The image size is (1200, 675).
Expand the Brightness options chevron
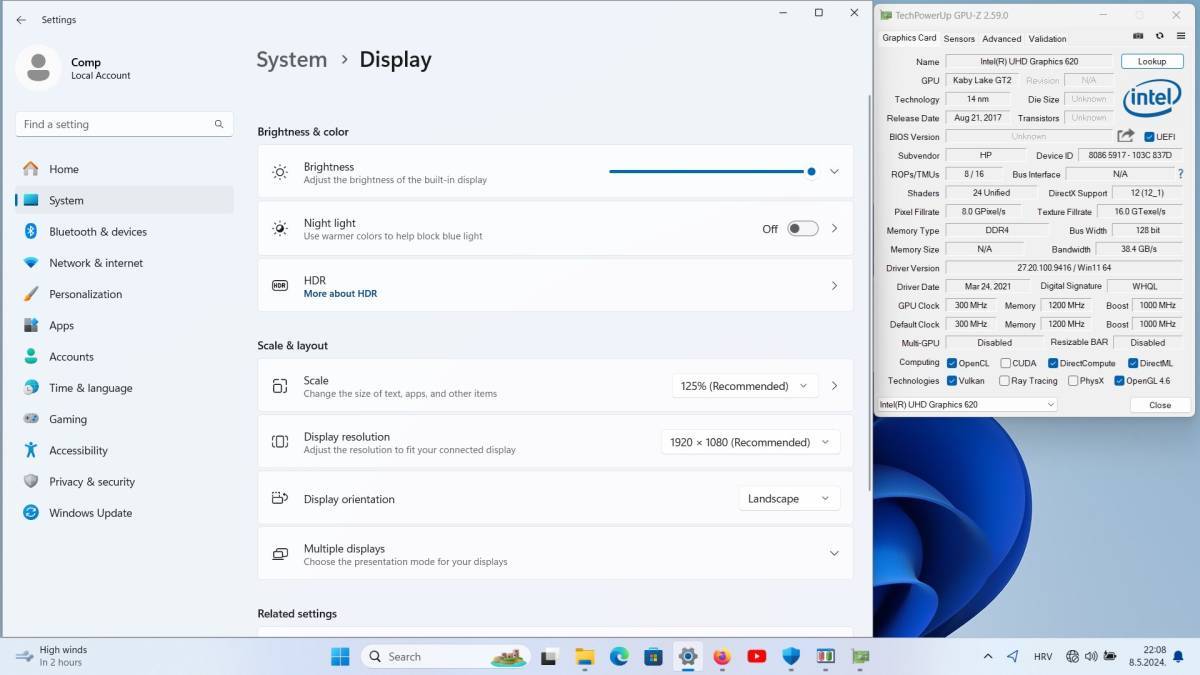(x=834, y=172)
